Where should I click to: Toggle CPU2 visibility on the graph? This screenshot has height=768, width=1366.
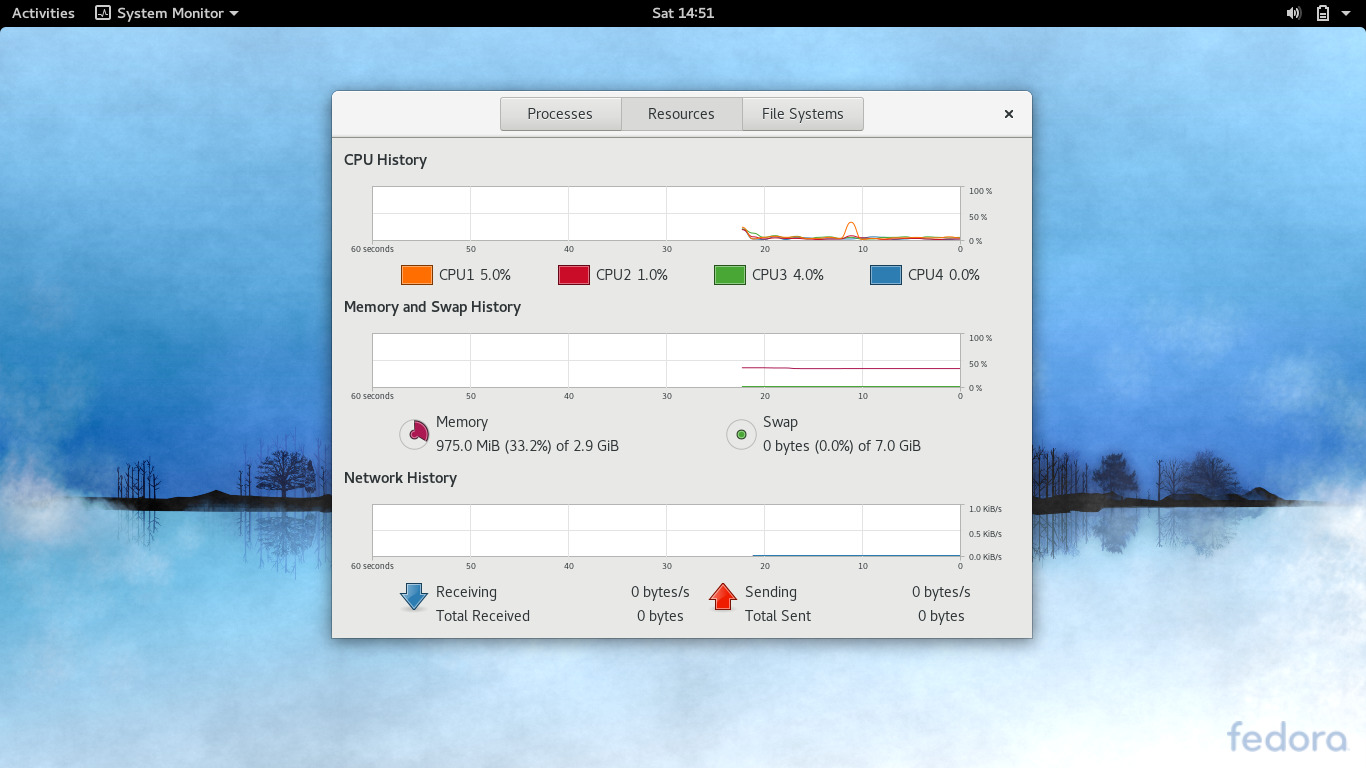(x=573, y=274)
